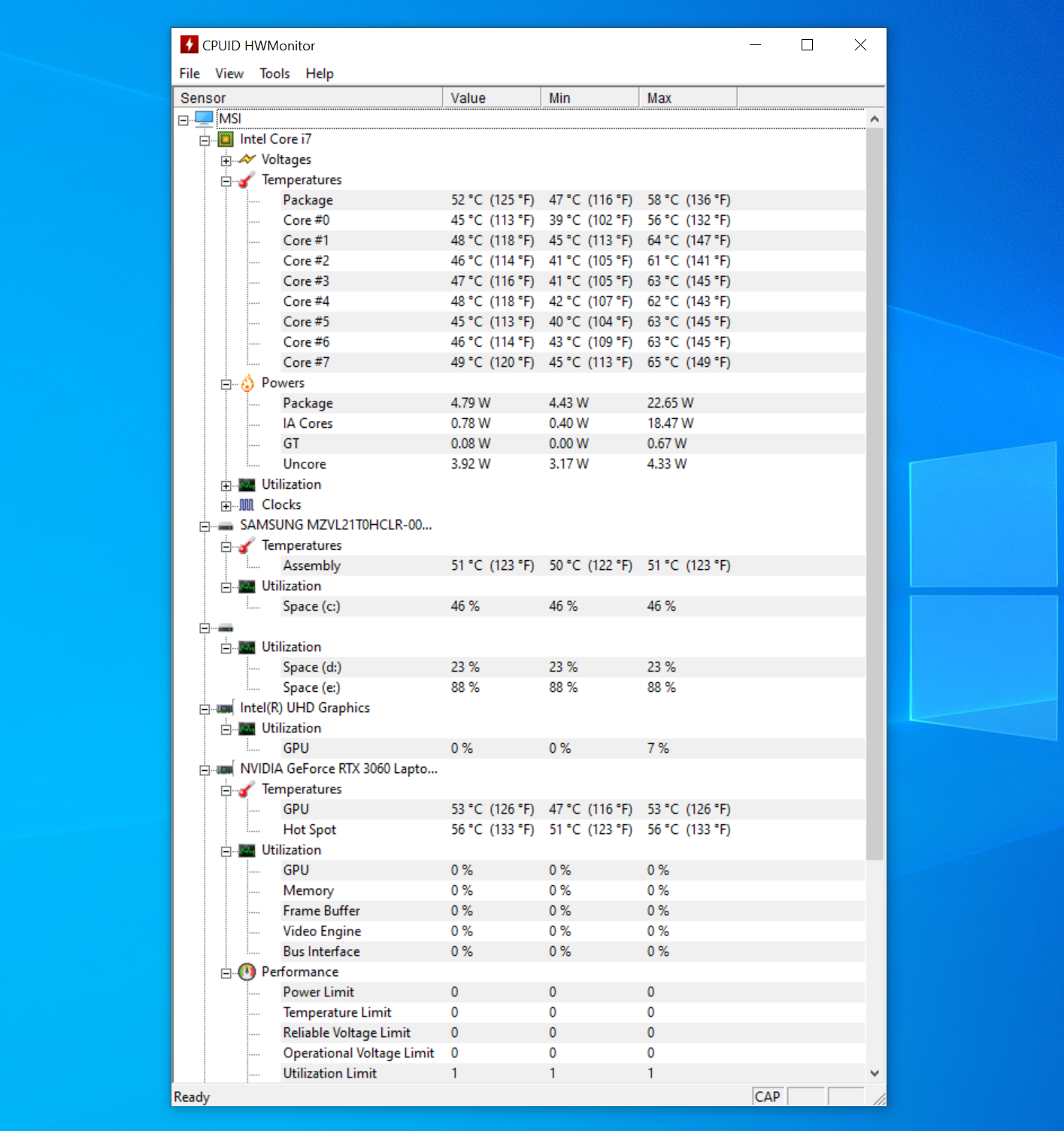Click the Intel UHD Utilization graph icon
This screenshot has height=1131, width=1064.
(x=247, y=728)
